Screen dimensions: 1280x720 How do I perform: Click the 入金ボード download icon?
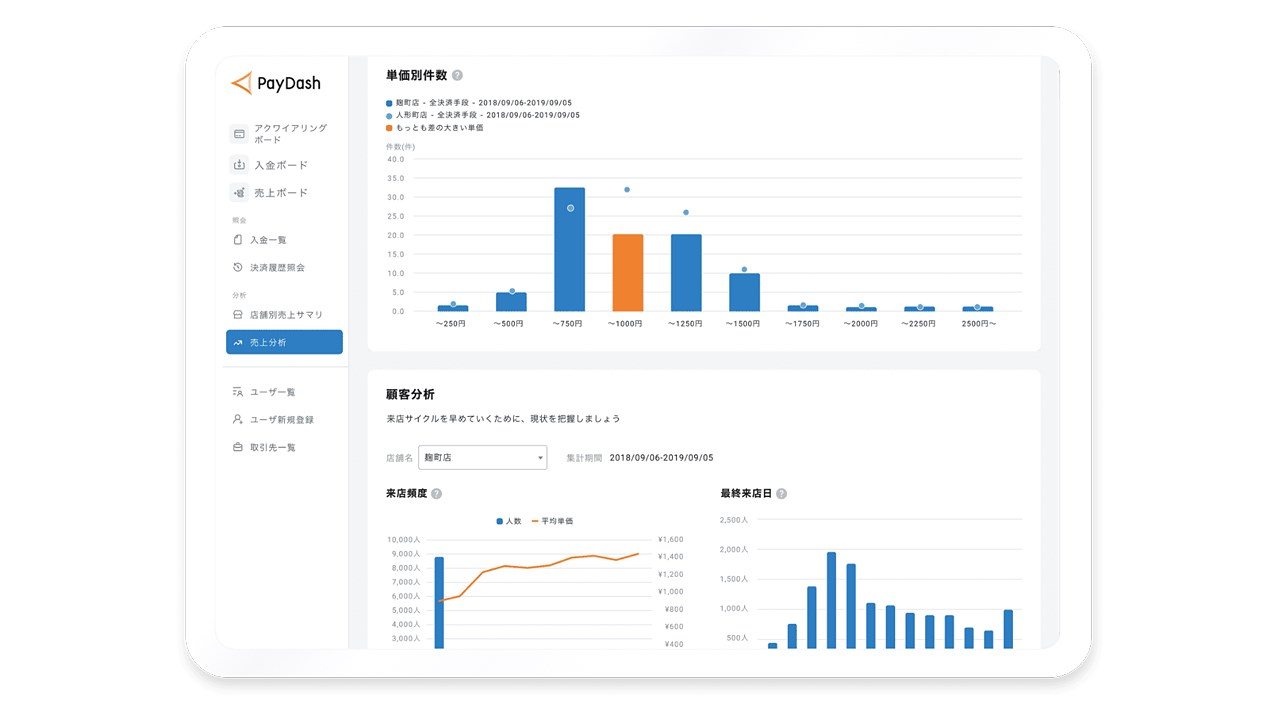[239, 165]
